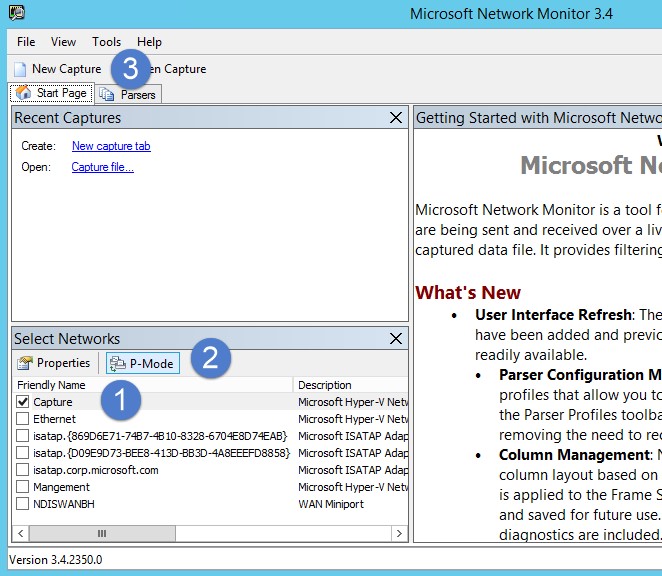Open the Tools menu

[106, 42]
